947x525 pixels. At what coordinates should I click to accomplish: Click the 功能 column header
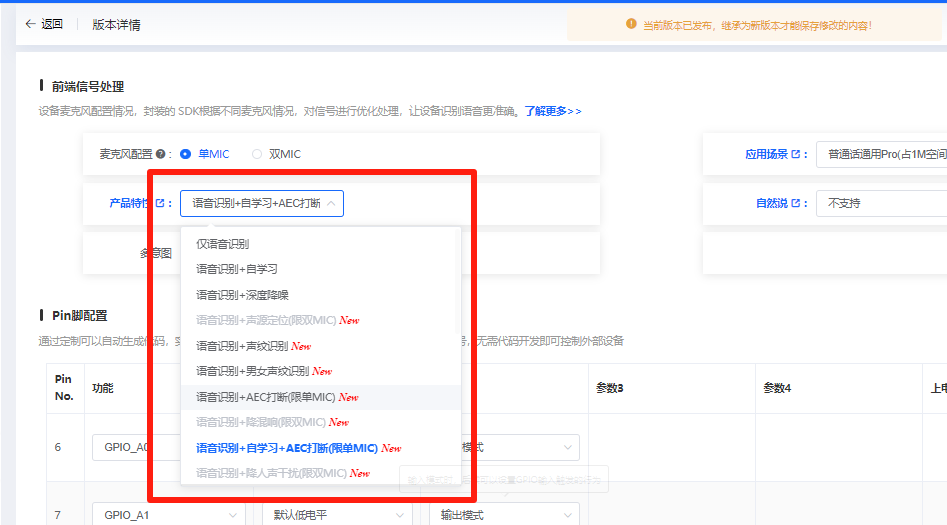[103, 388]
